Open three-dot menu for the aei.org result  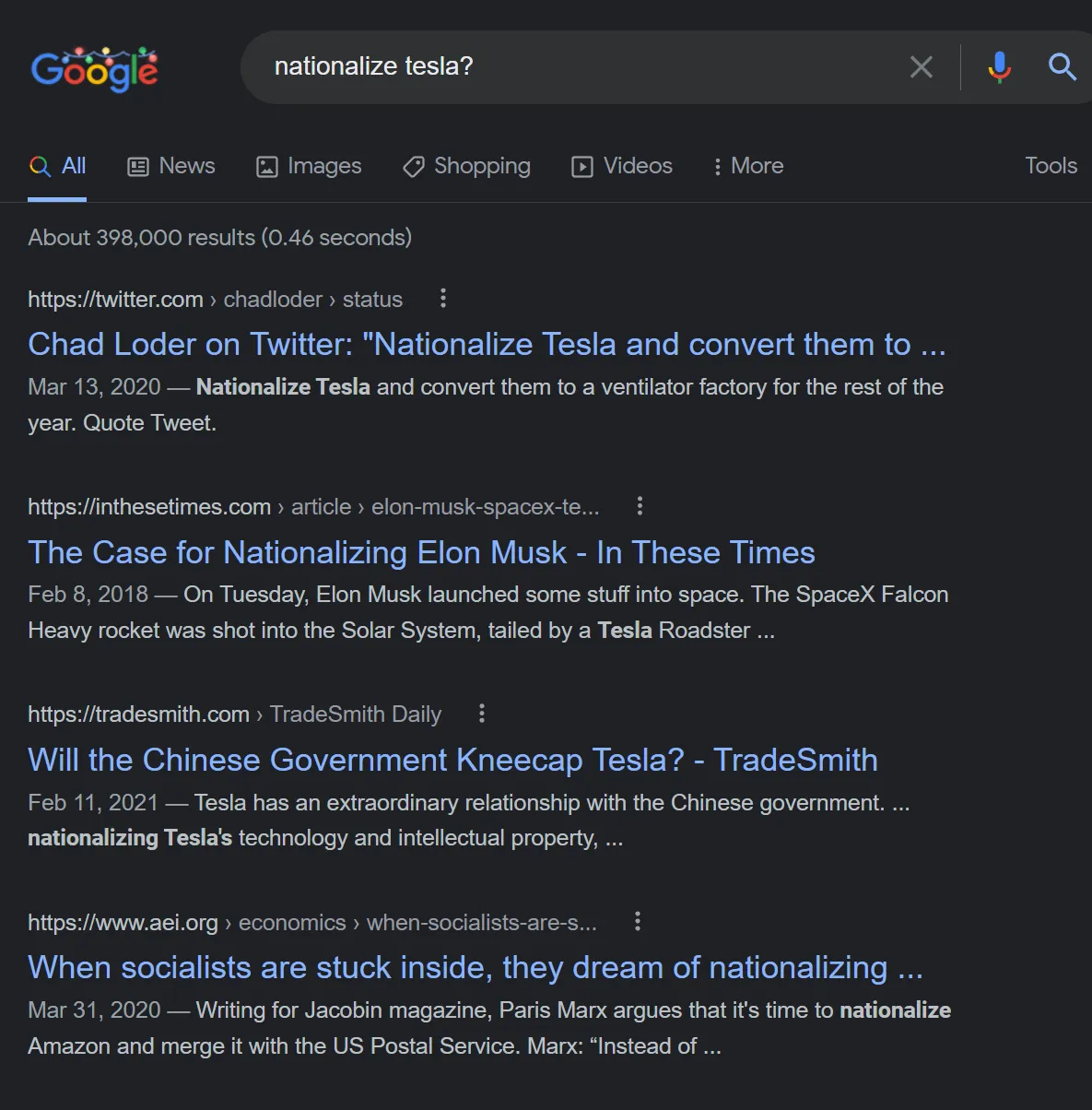pos(637,921)
